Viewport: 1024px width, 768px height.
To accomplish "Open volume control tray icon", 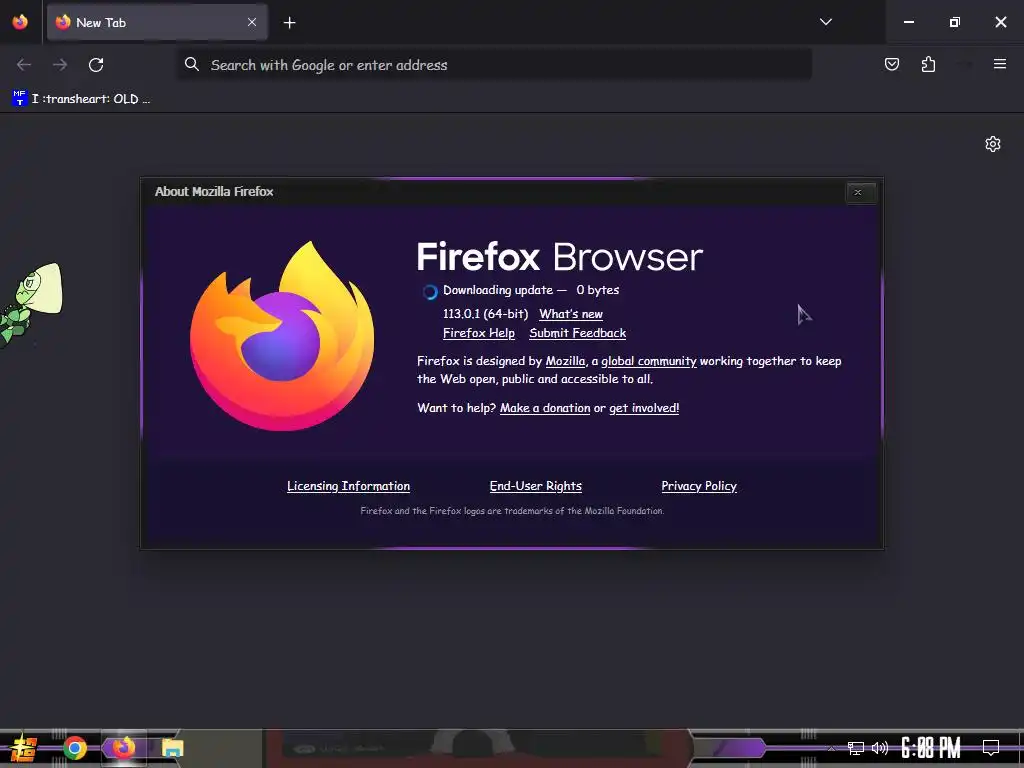I will [880, 748].
